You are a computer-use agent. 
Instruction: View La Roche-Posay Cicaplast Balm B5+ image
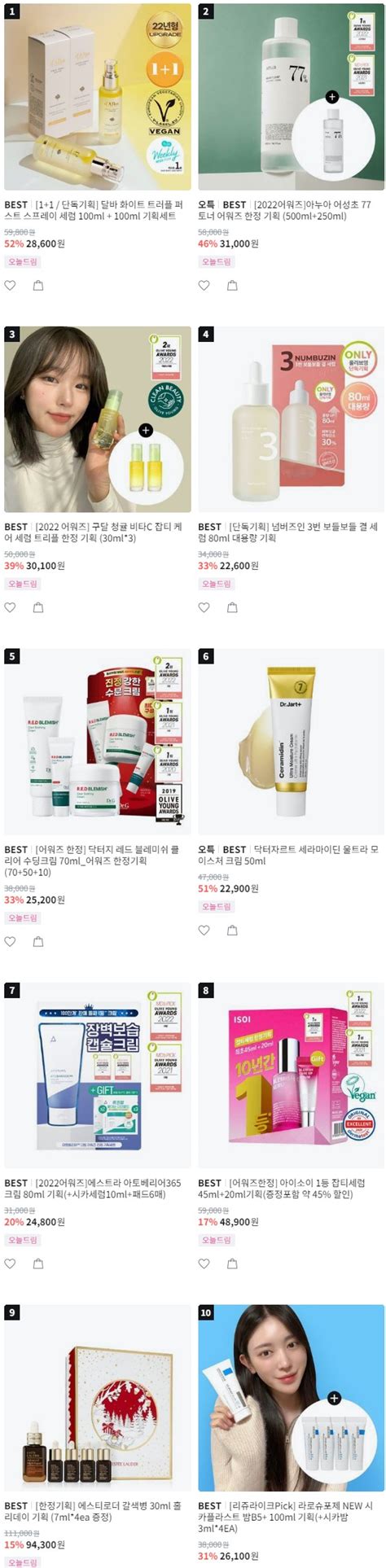tap(291, 1398)
